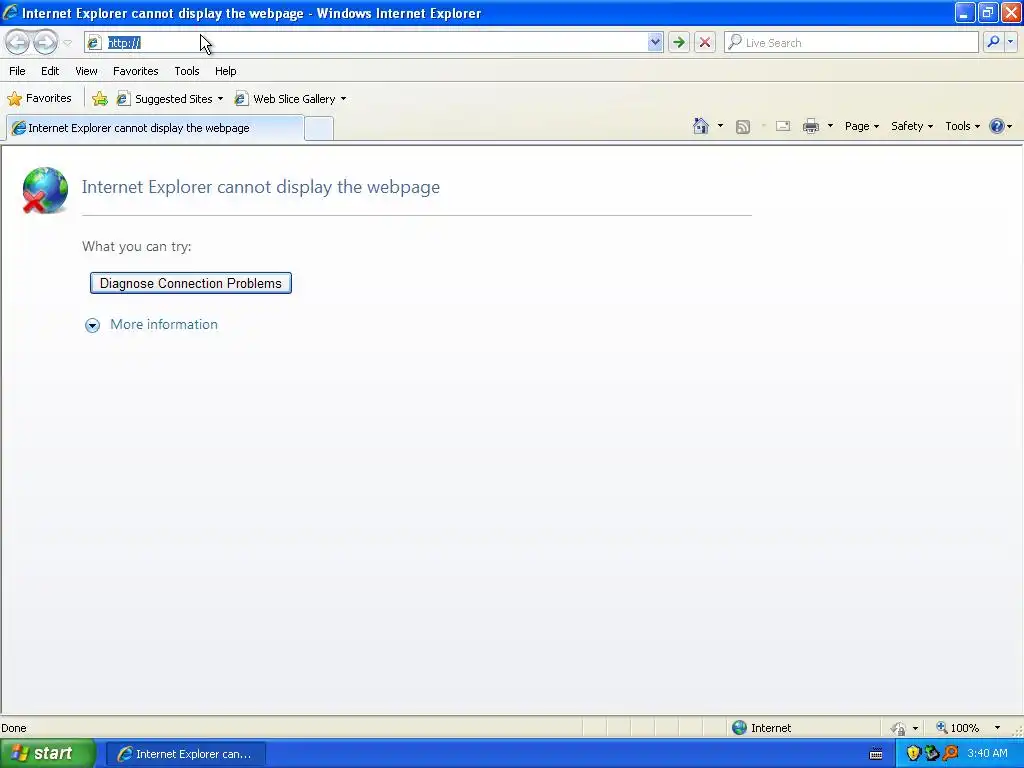Open the File menu
The width and height of the screenshot is (1024, 768).
click(x=18, y=71)
